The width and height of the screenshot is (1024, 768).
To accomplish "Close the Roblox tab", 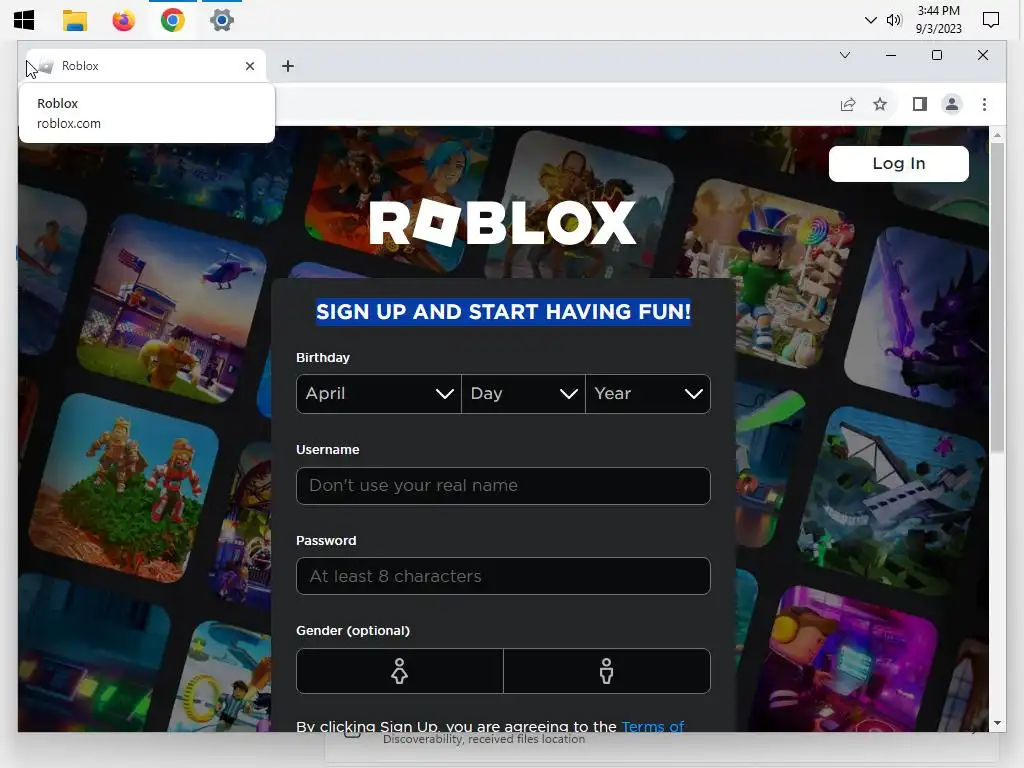I will point(249,66).
